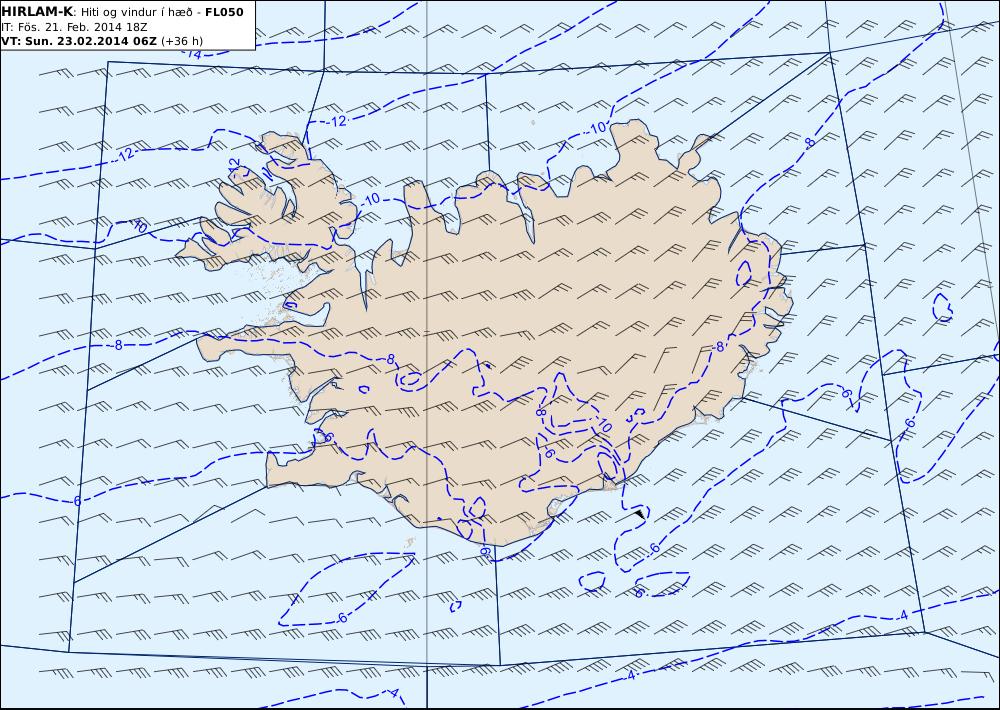
Task: Click the 4 isotherm label nearest the southeast map corner
Action: coord(903,615)
